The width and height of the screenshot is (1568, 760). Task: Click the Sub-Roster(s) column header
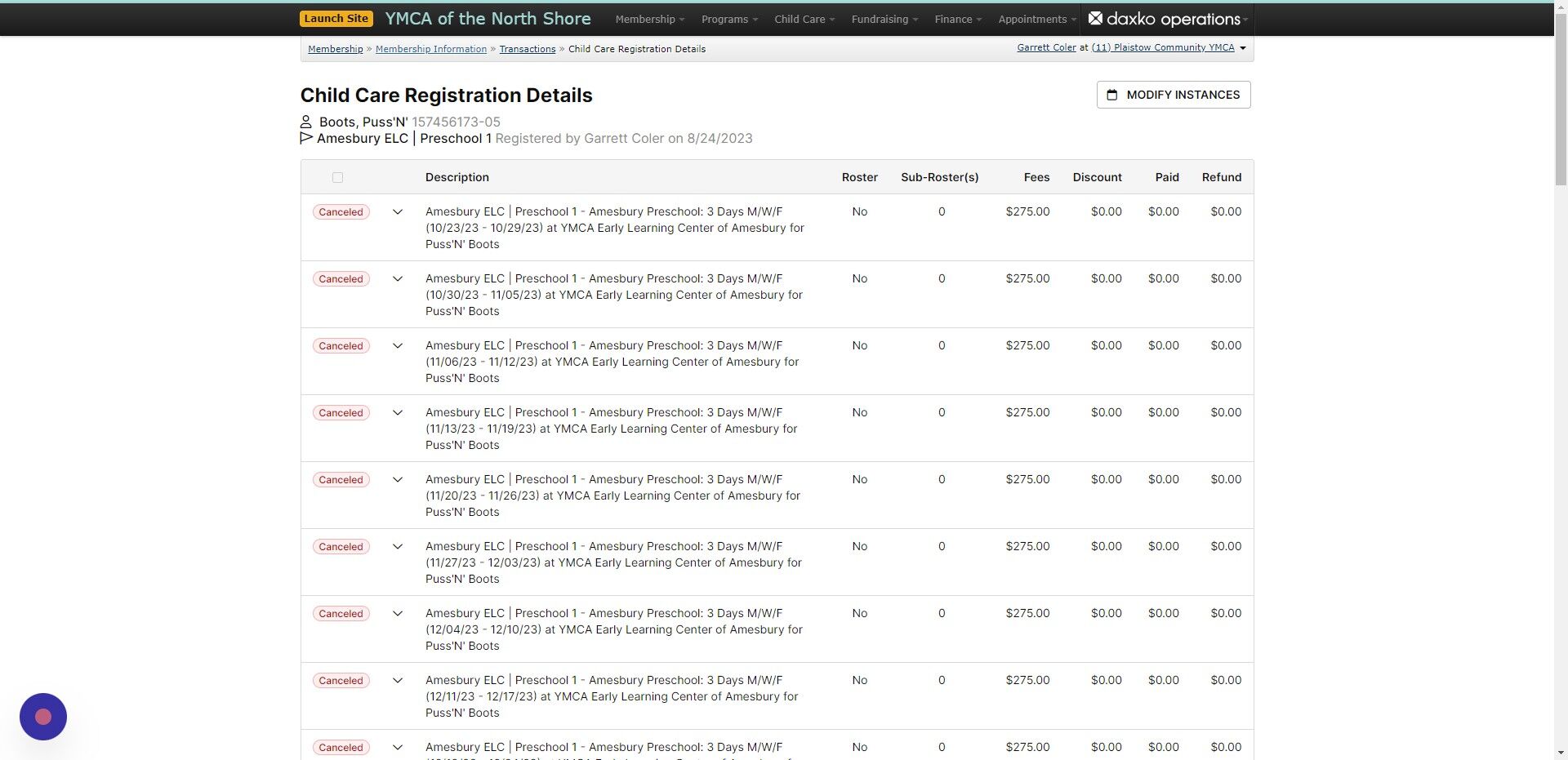click(939, 177)
